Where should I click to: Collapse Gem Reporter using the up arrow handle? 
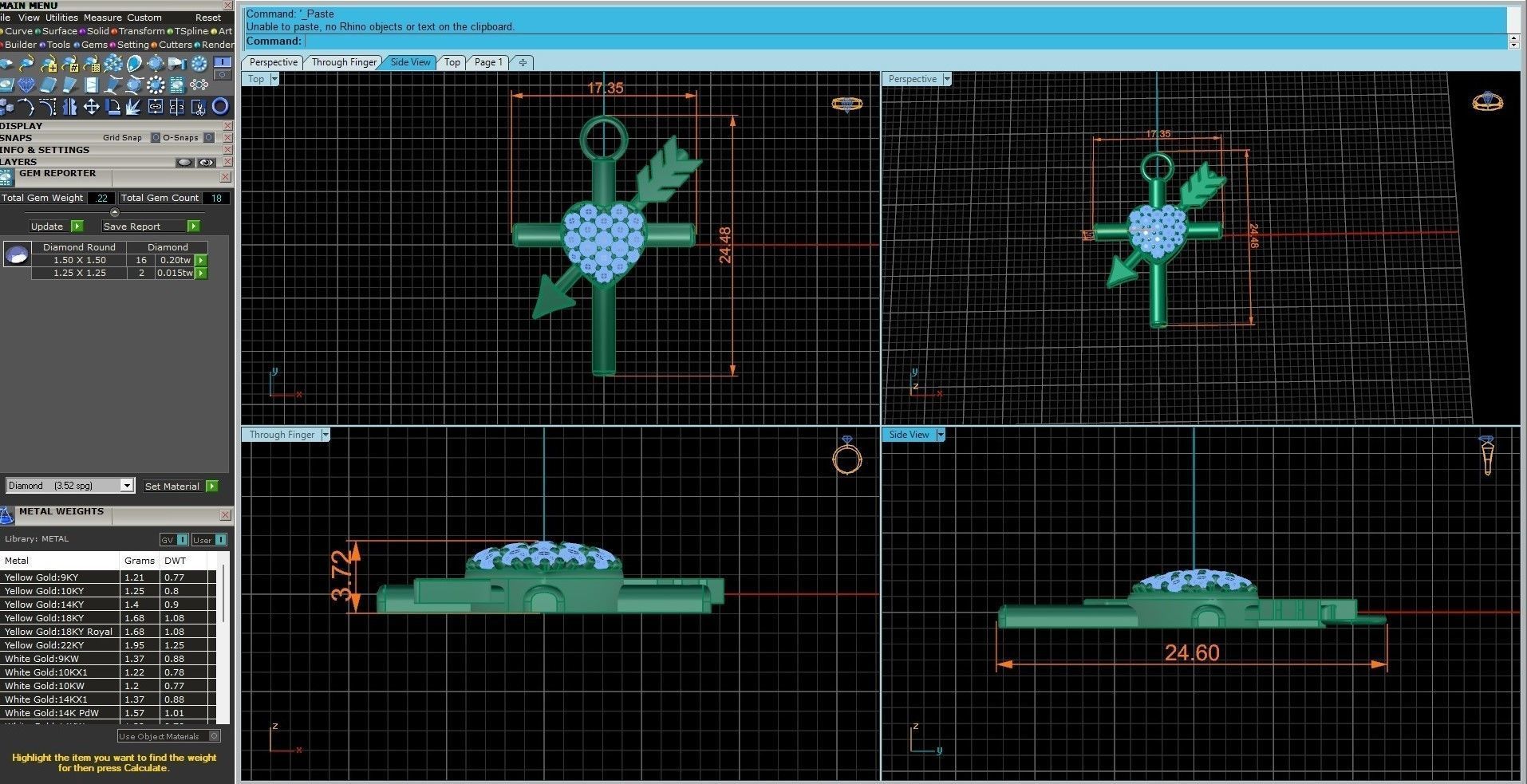[x=115, y=212]
